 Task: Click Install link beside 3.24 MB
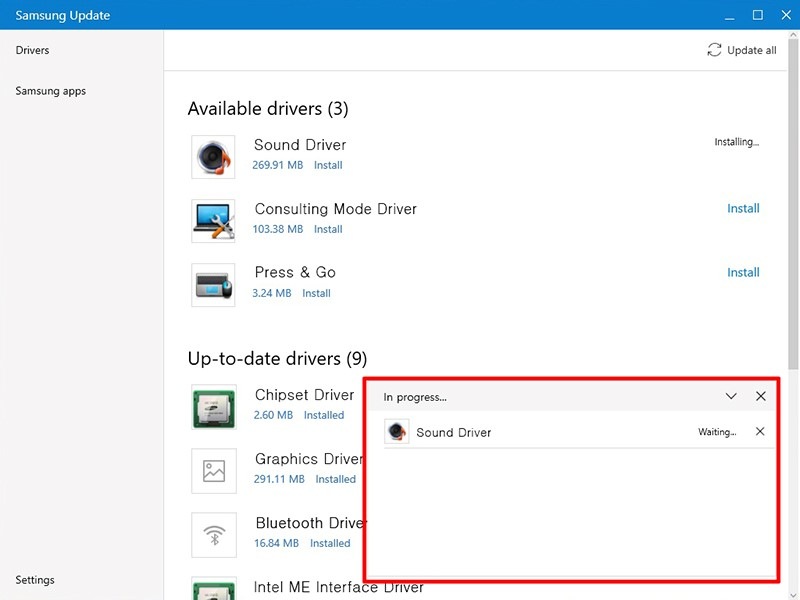tap(316, 293)
